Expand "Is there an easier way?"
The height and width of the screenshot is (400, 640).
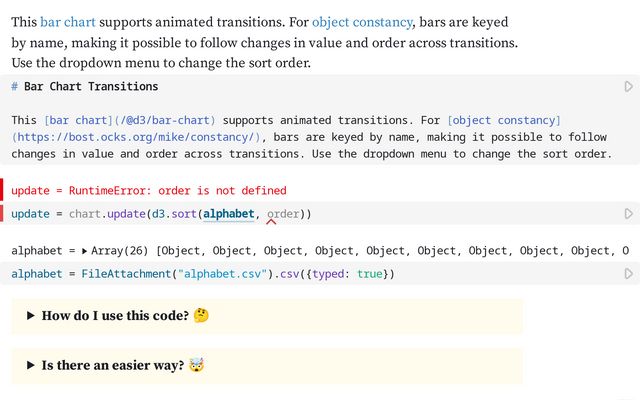coord(32,366)
